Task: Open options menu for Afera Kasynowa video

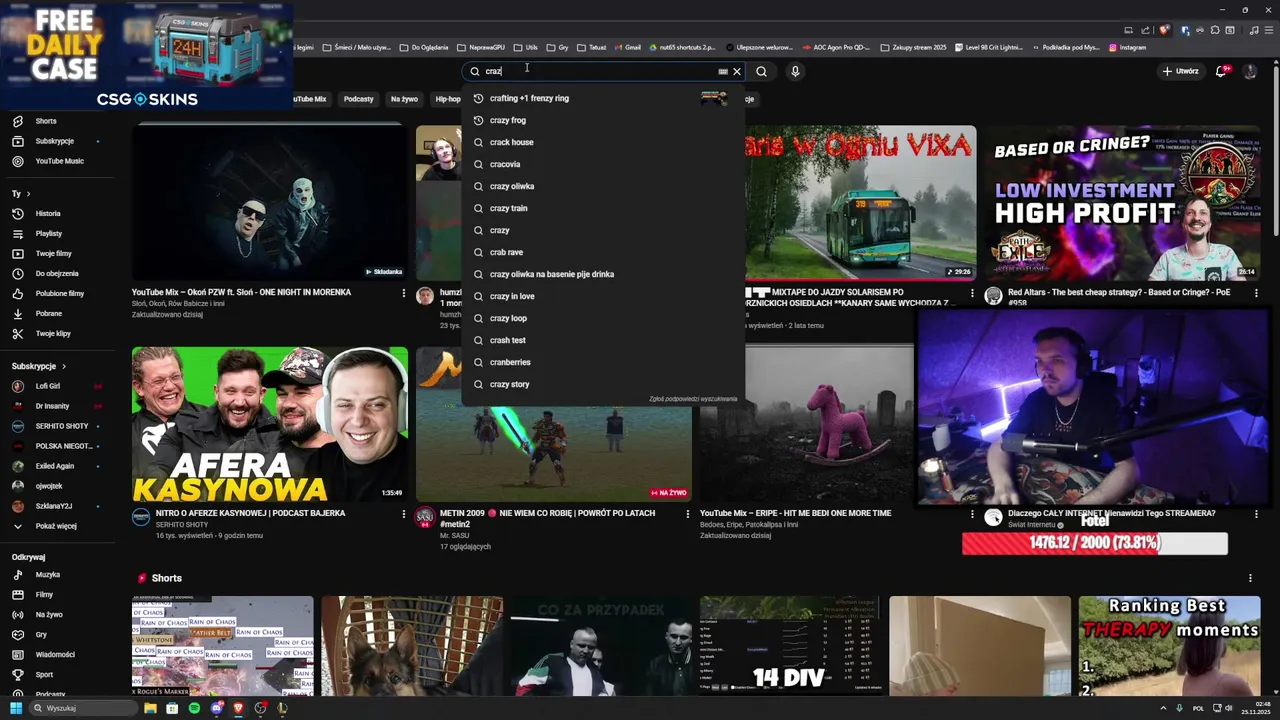Action: (x=404, y=514)
